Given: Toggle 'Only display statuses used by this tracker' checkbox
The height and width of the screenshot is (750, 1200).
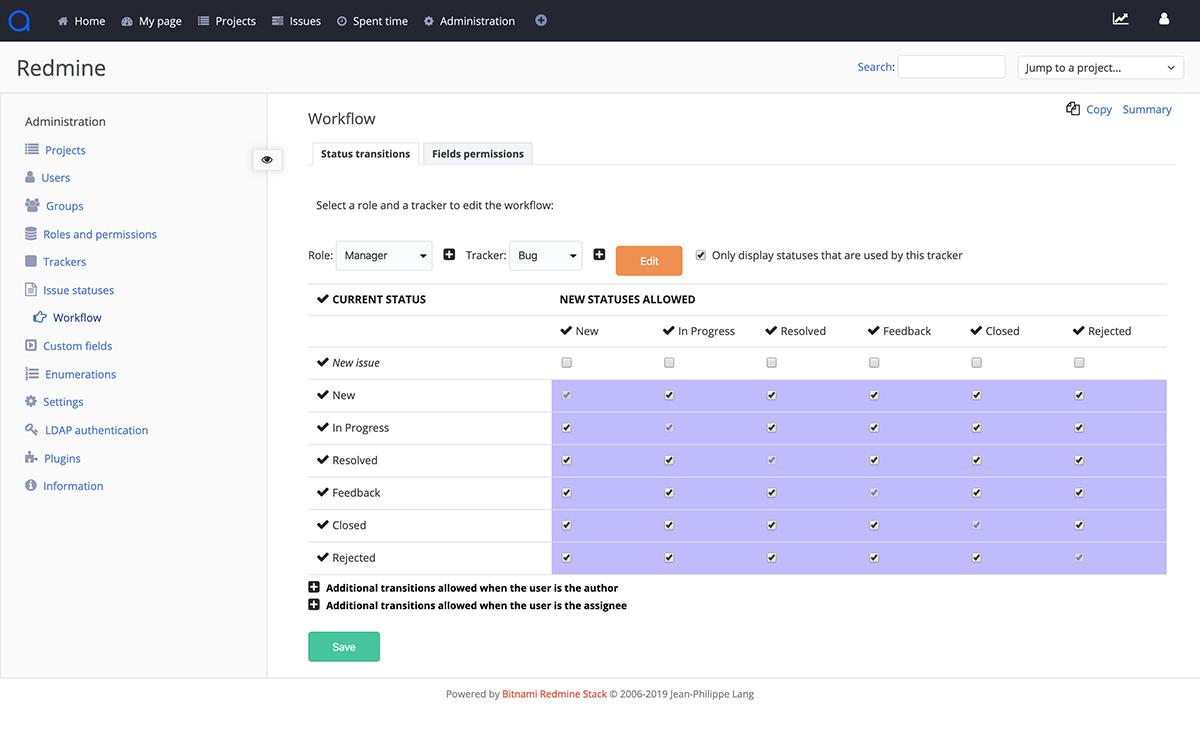Looking at the screenshot, I should coord(701,255).
